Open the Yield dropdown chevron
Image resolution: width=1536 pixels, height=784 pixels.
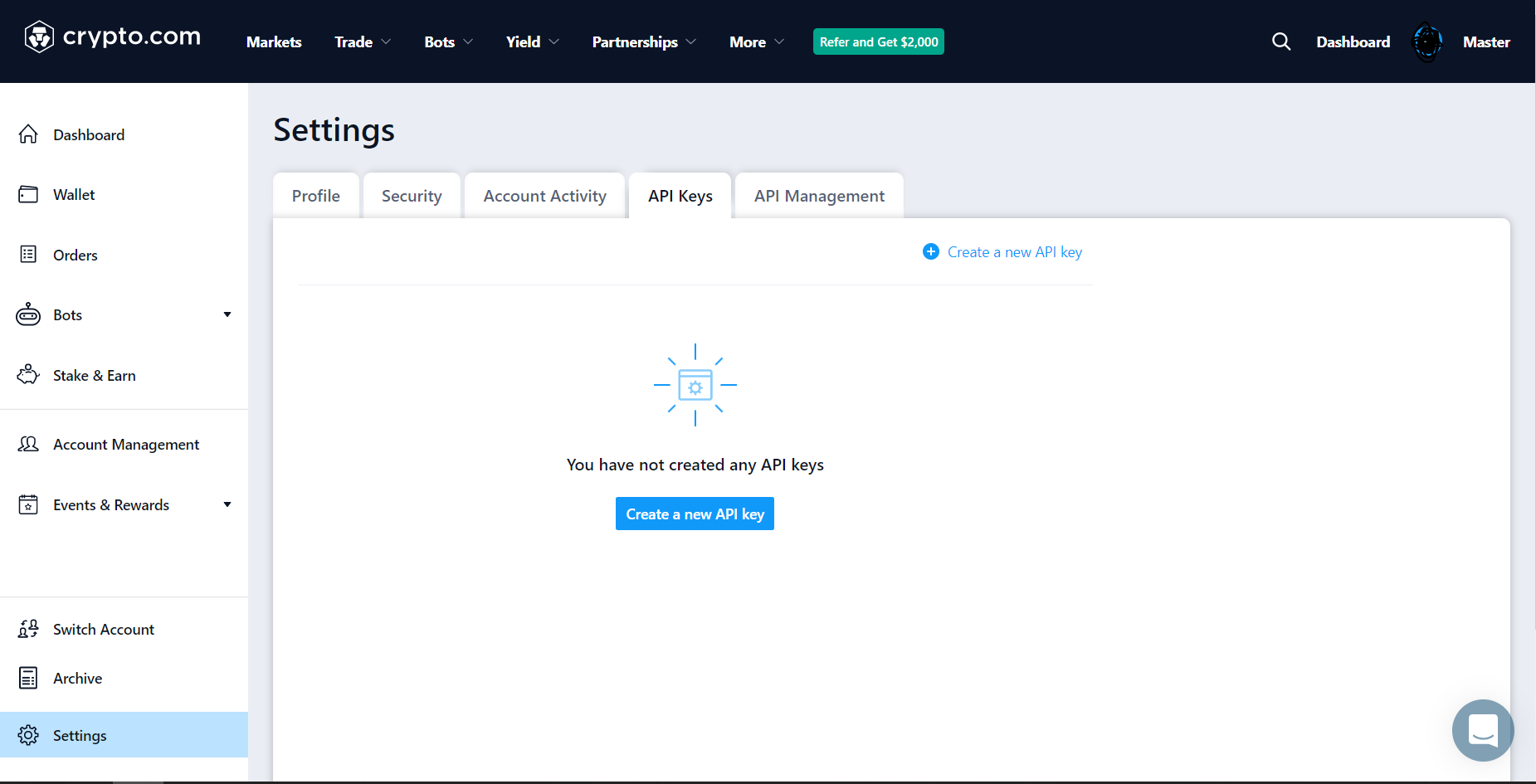tap(553, 41)
